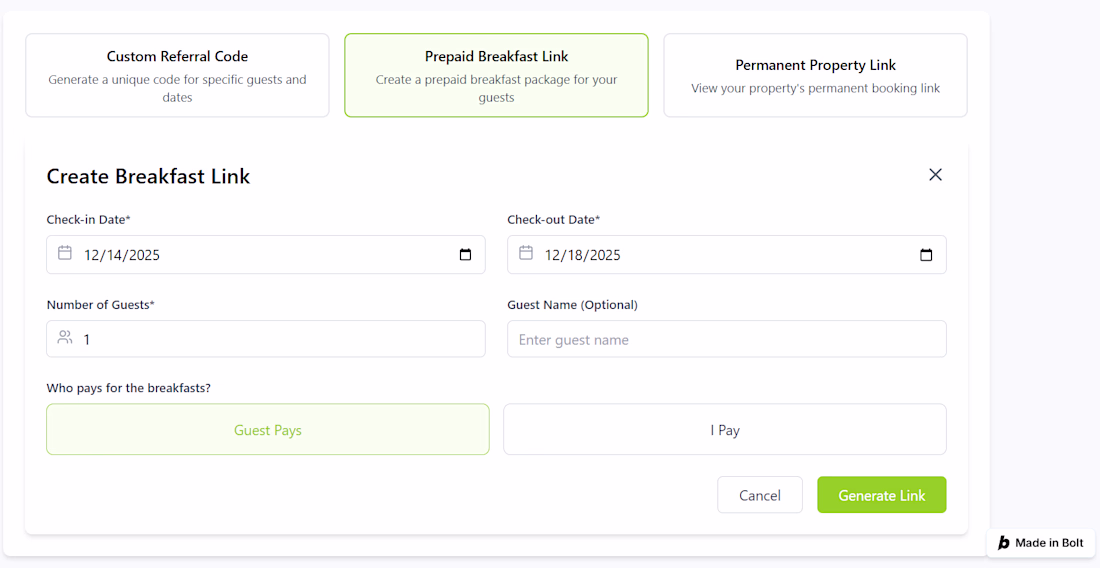The width and height of the screenshot is (1100, 568).
Task: Open the check-in date picker
Action: tap(465, 255)
